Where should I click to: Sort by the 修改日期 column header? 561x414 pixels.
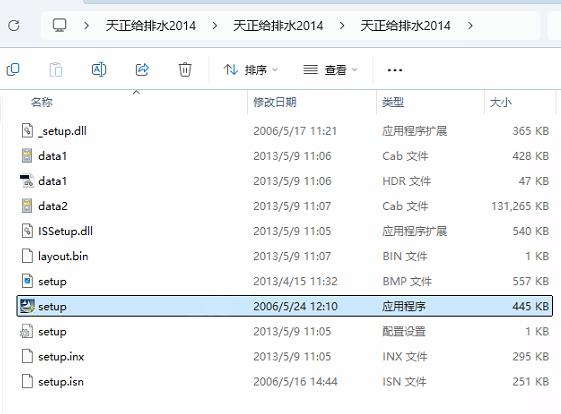click(275, 102)
